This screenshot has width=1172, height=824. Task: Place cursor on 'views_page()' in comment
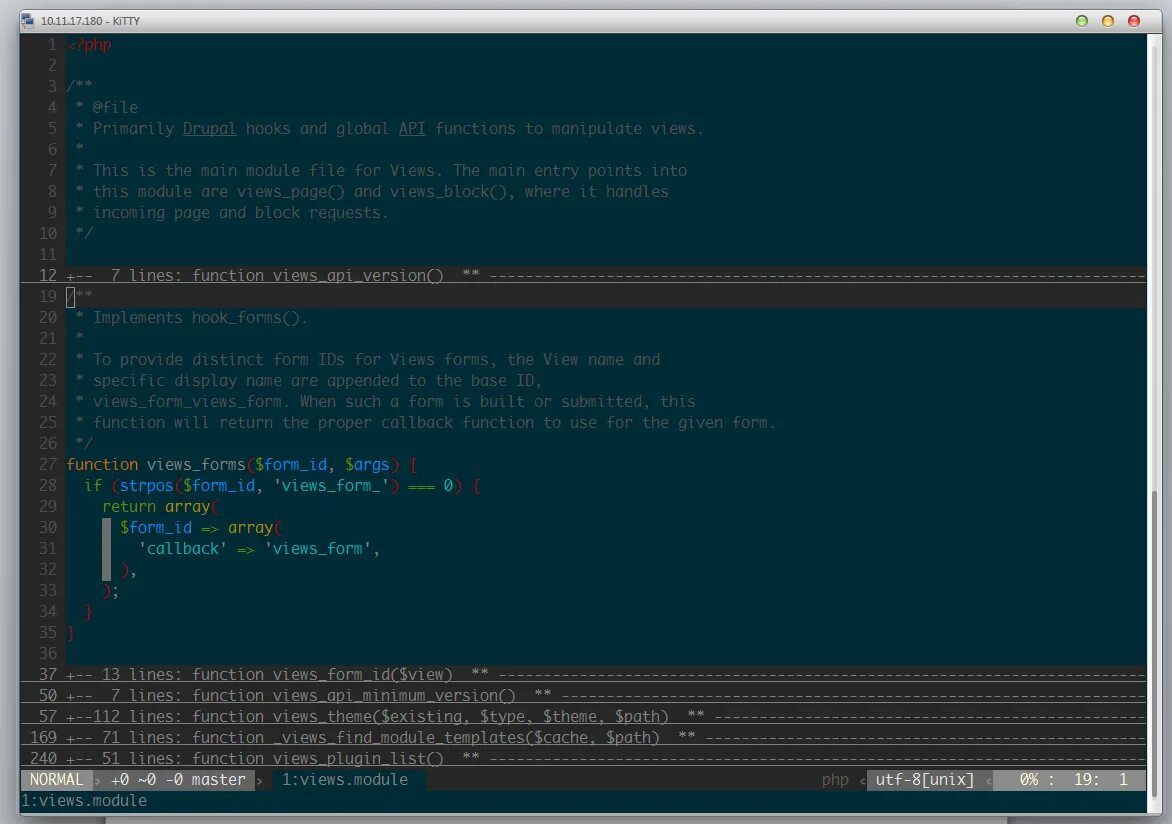pyautogui.click(x=291, y=191)
